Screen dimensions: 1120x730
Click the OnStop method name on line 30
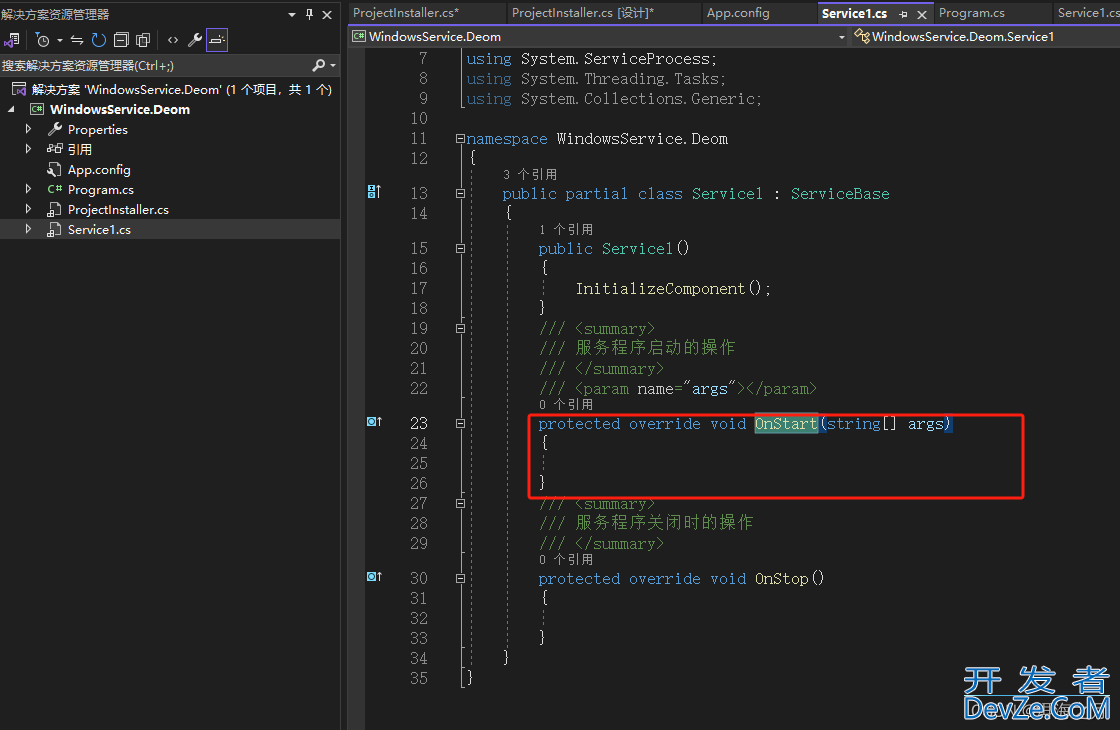[781, 579]
